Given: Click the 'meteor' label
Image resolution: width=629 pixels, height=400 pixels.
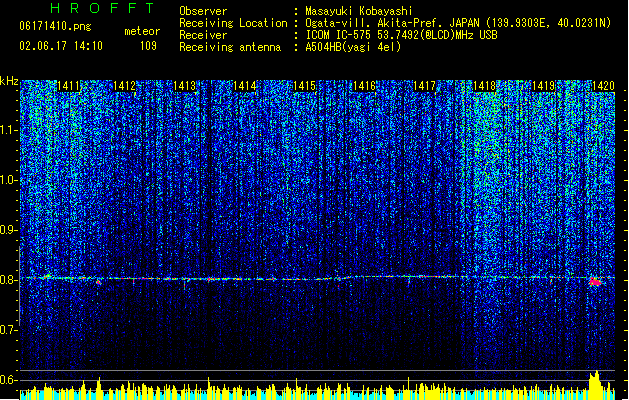Looking at the screenshot, I should click(x=142, y=31).
